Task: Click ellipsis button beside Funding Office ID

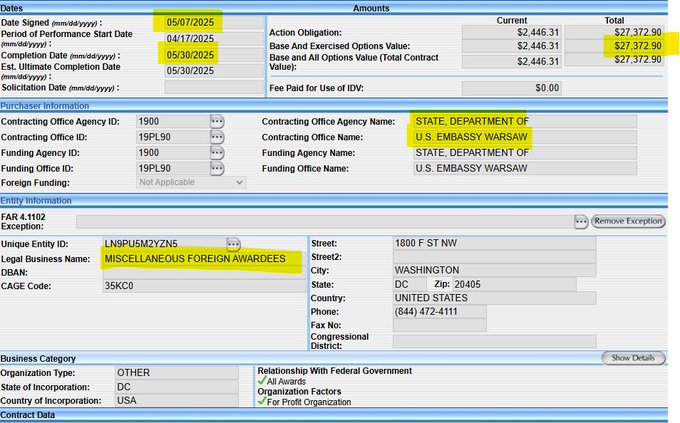Action: (x=217, y=168)
